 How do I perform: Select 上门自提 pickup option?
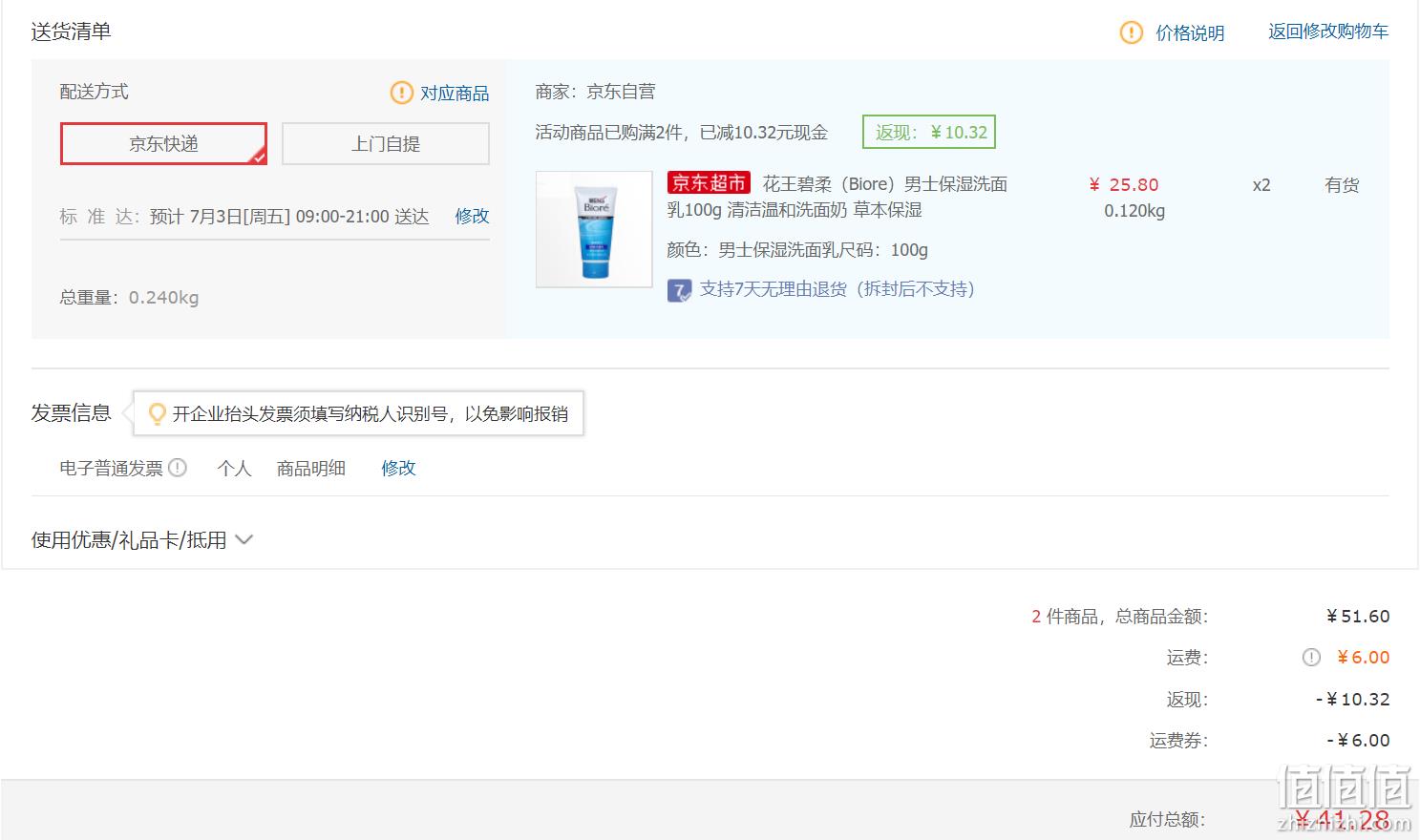click(x=386, y=143)
